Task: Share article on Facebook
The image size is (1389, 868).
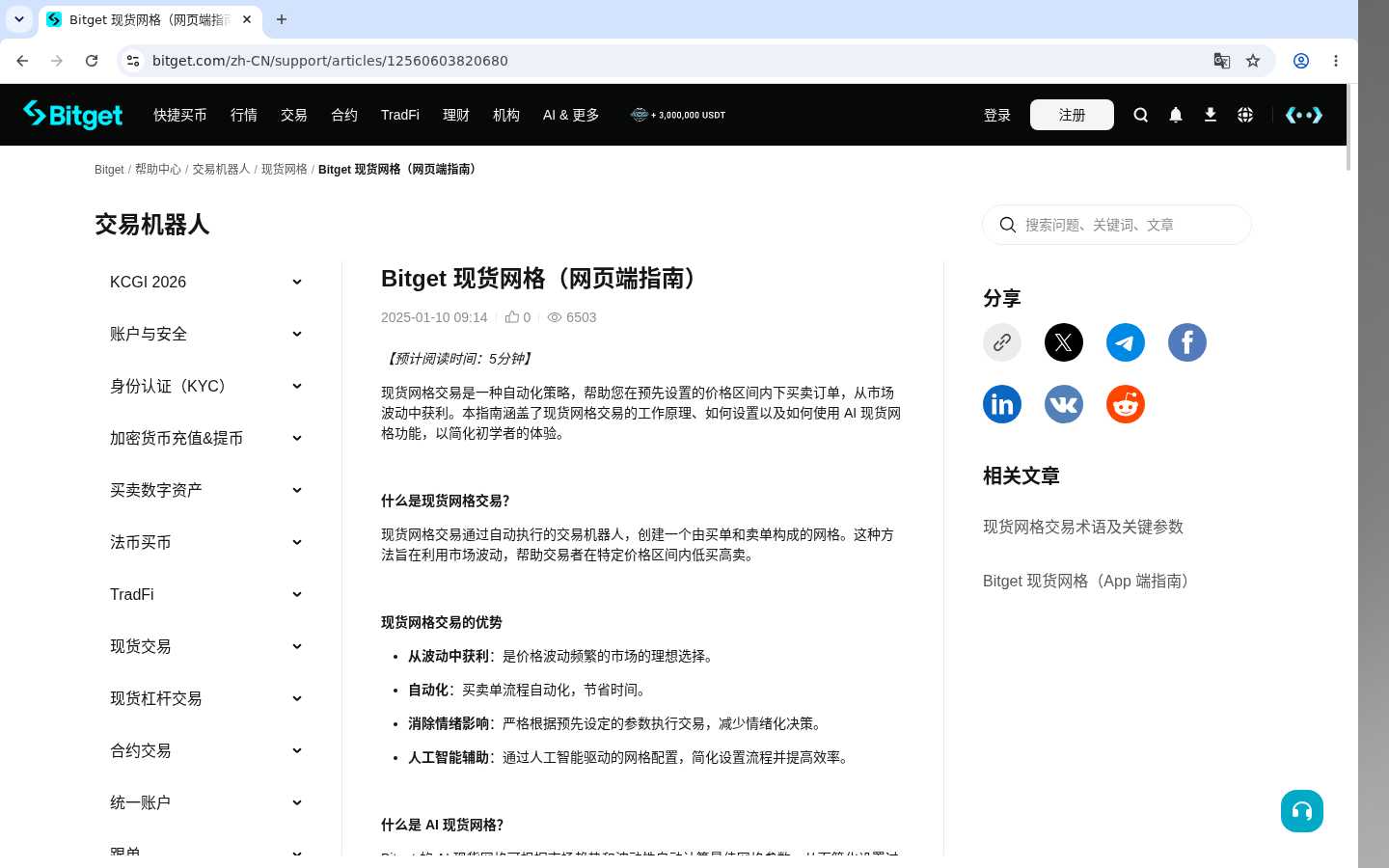Action: click(x=1187, y=342)
